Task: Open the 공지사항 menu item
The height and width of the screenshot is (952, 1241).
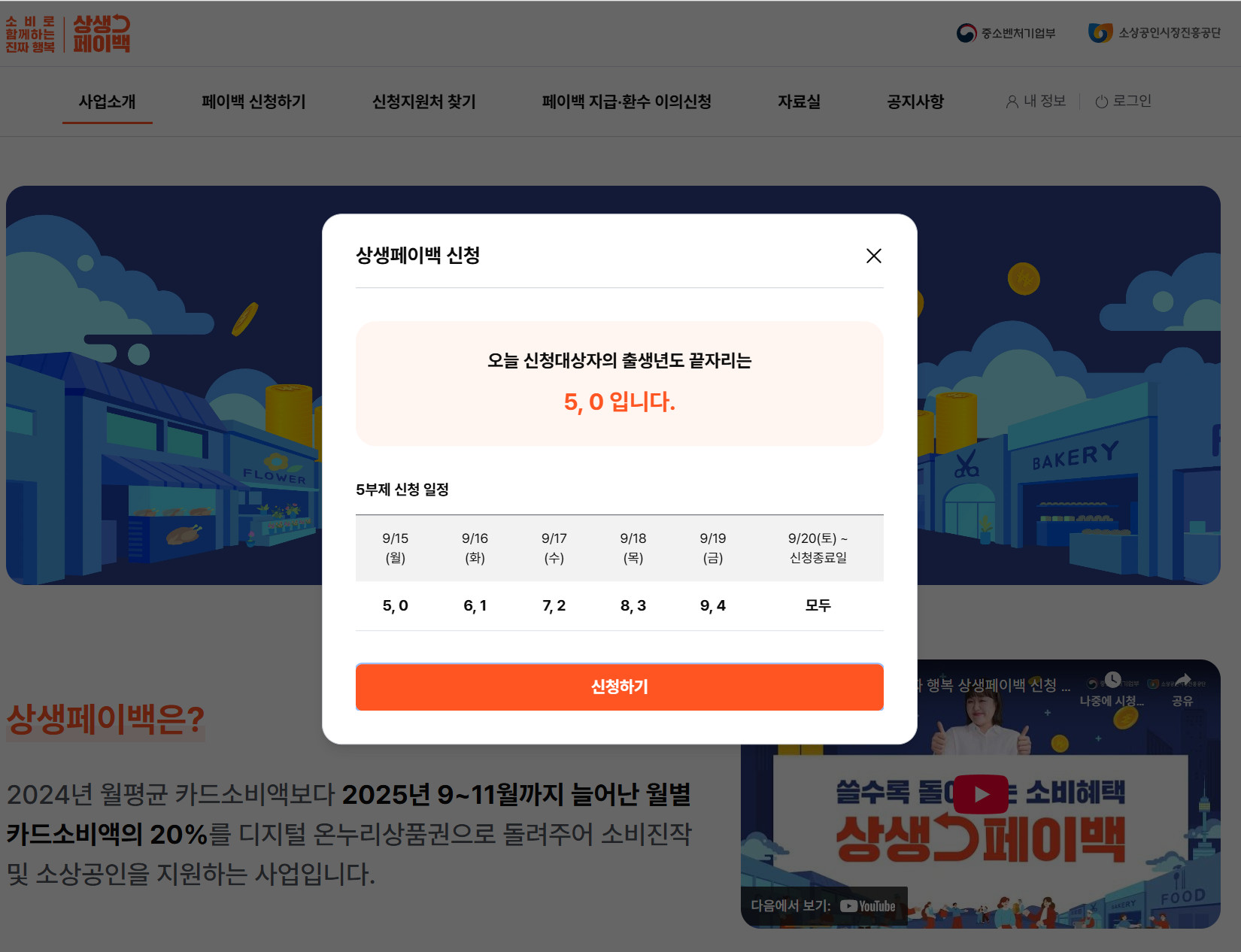Action: [915, 102]
